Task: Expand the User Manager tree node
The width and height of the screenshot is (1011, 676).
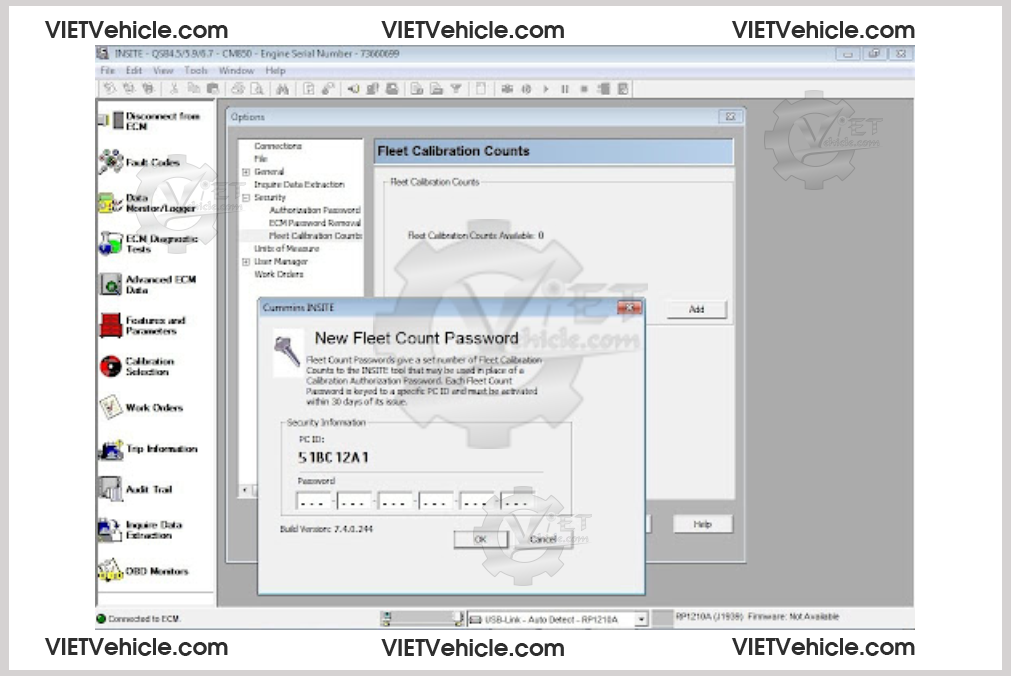Action: [246, 262]
